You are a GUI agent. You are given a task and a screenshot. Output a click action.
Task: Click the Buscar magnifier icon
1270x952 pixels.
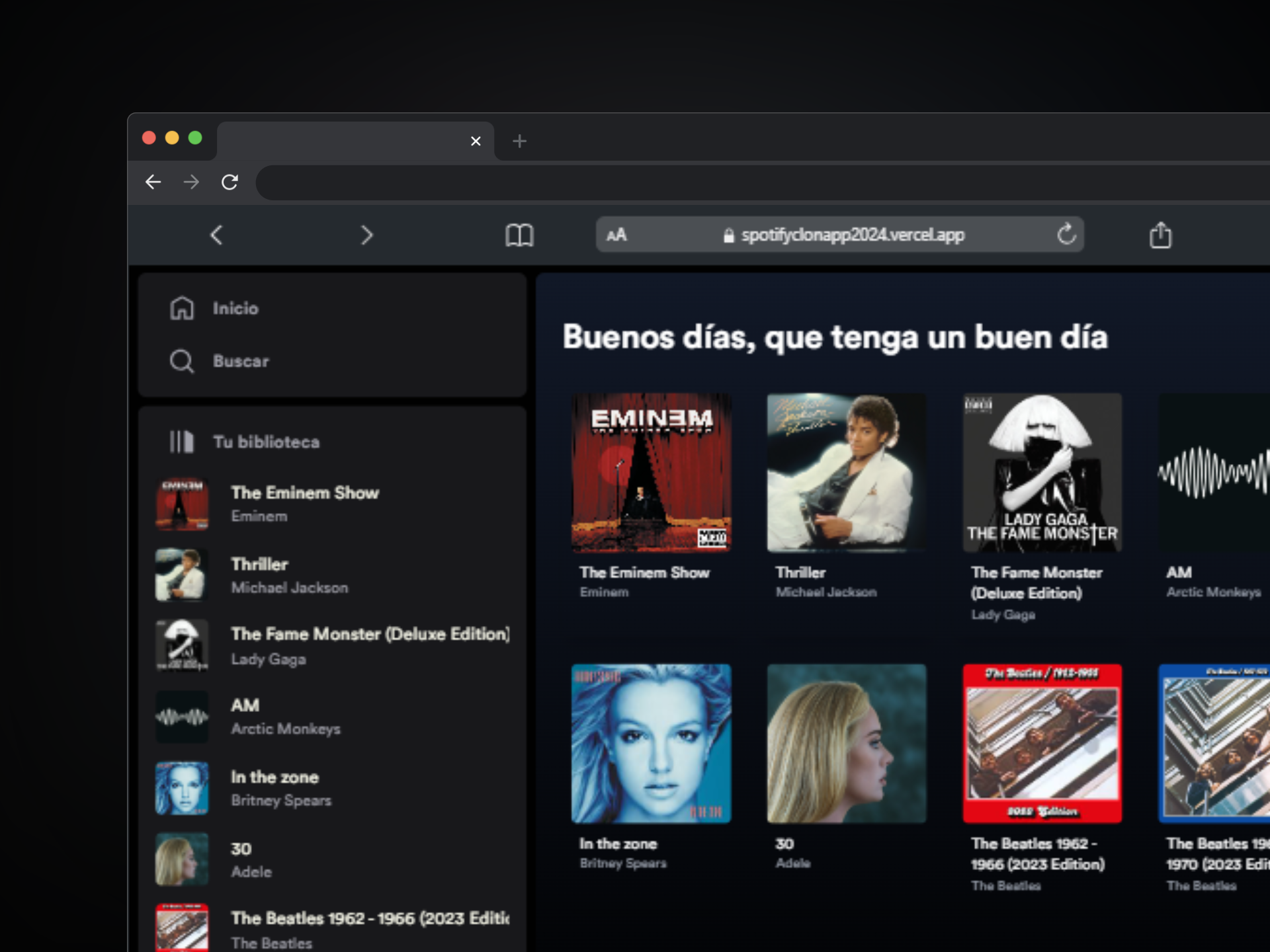pyautogui.click(x=182, y=362)
